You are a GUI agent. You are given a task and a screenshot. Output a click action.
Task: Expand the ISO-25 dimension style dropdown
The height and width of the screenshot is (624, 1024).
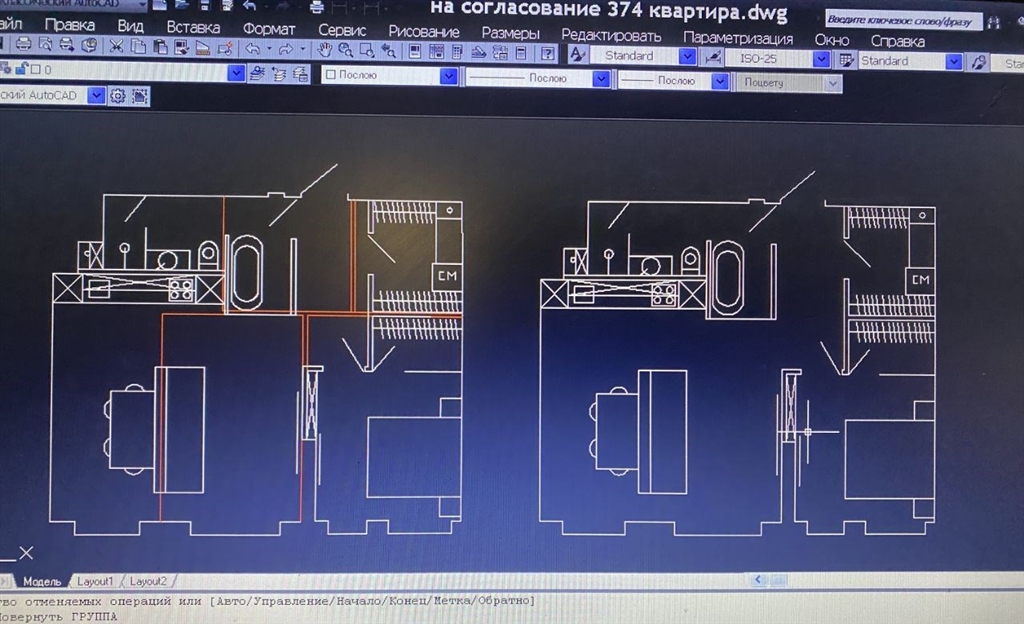coord(821,59)
